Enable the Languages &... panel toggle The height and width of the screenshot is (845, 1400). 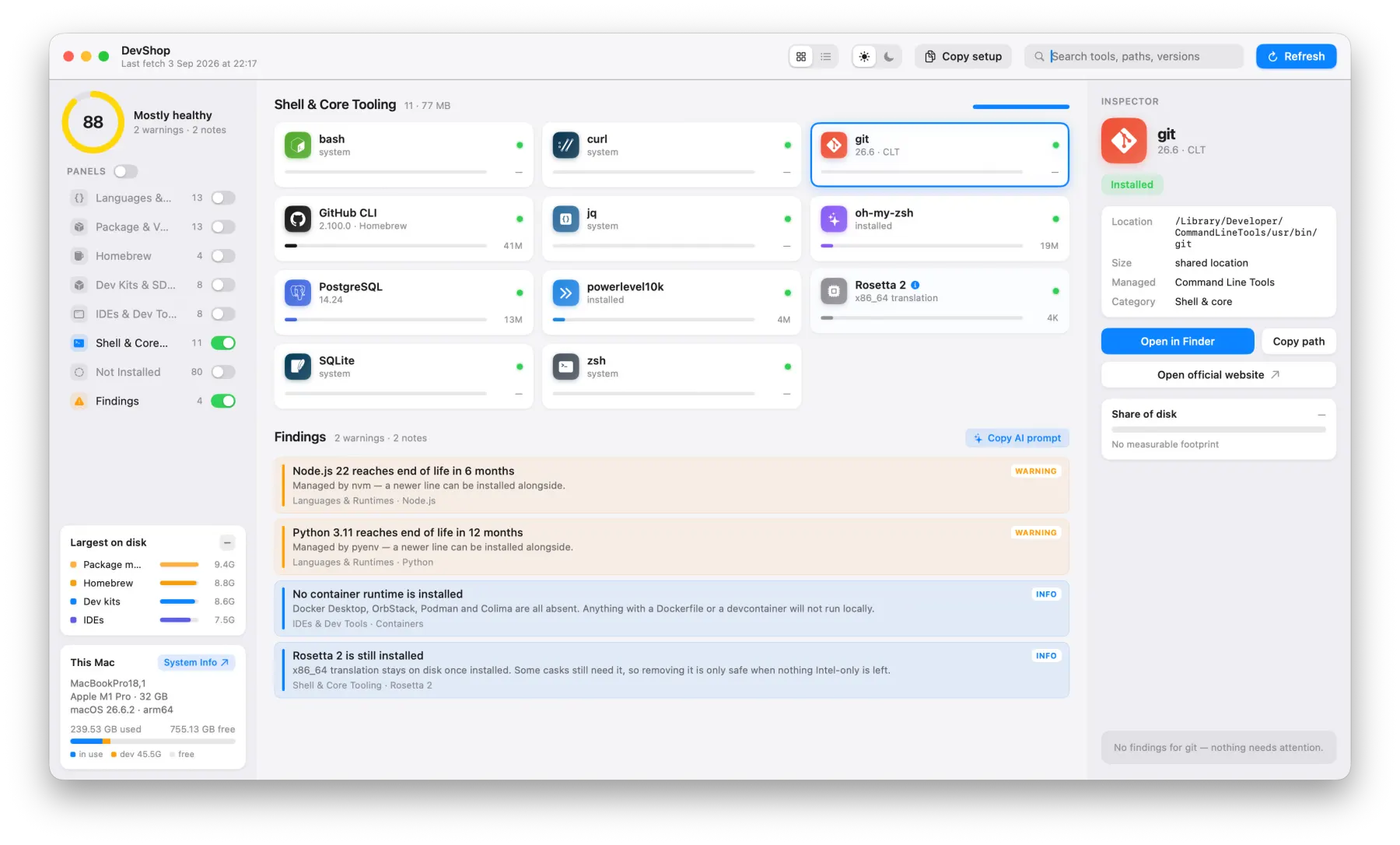pos(223,198)
